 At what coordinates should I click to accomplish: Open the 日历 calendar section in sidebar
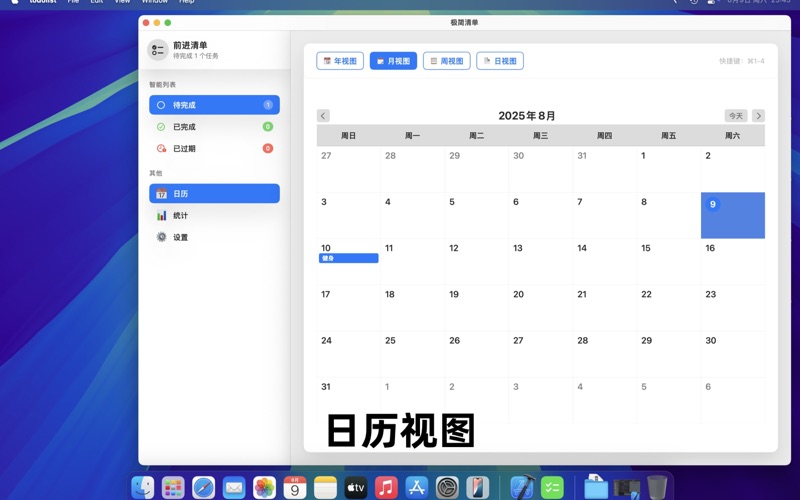[214, 194]
